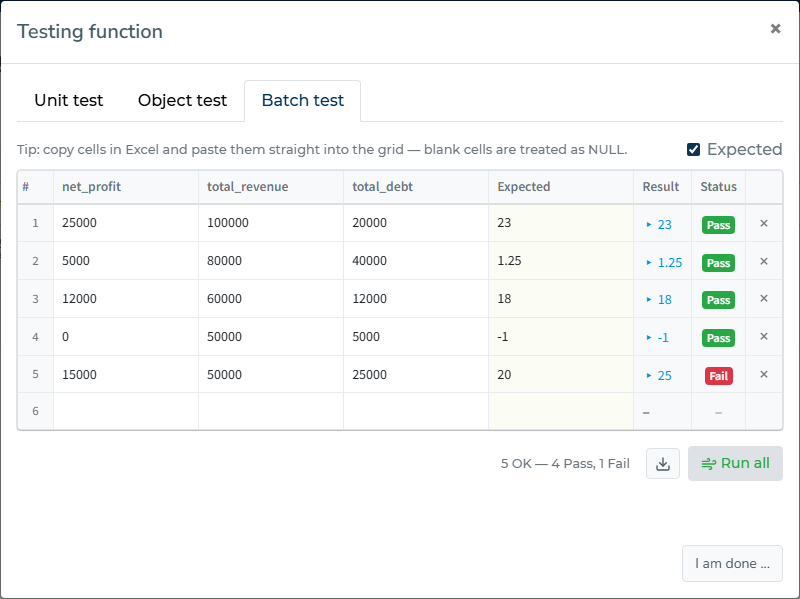The width and height of the screenshot is (800, 599).
Task: Edit net_profit cell 0 in row 4
Action: click(126, 337)
